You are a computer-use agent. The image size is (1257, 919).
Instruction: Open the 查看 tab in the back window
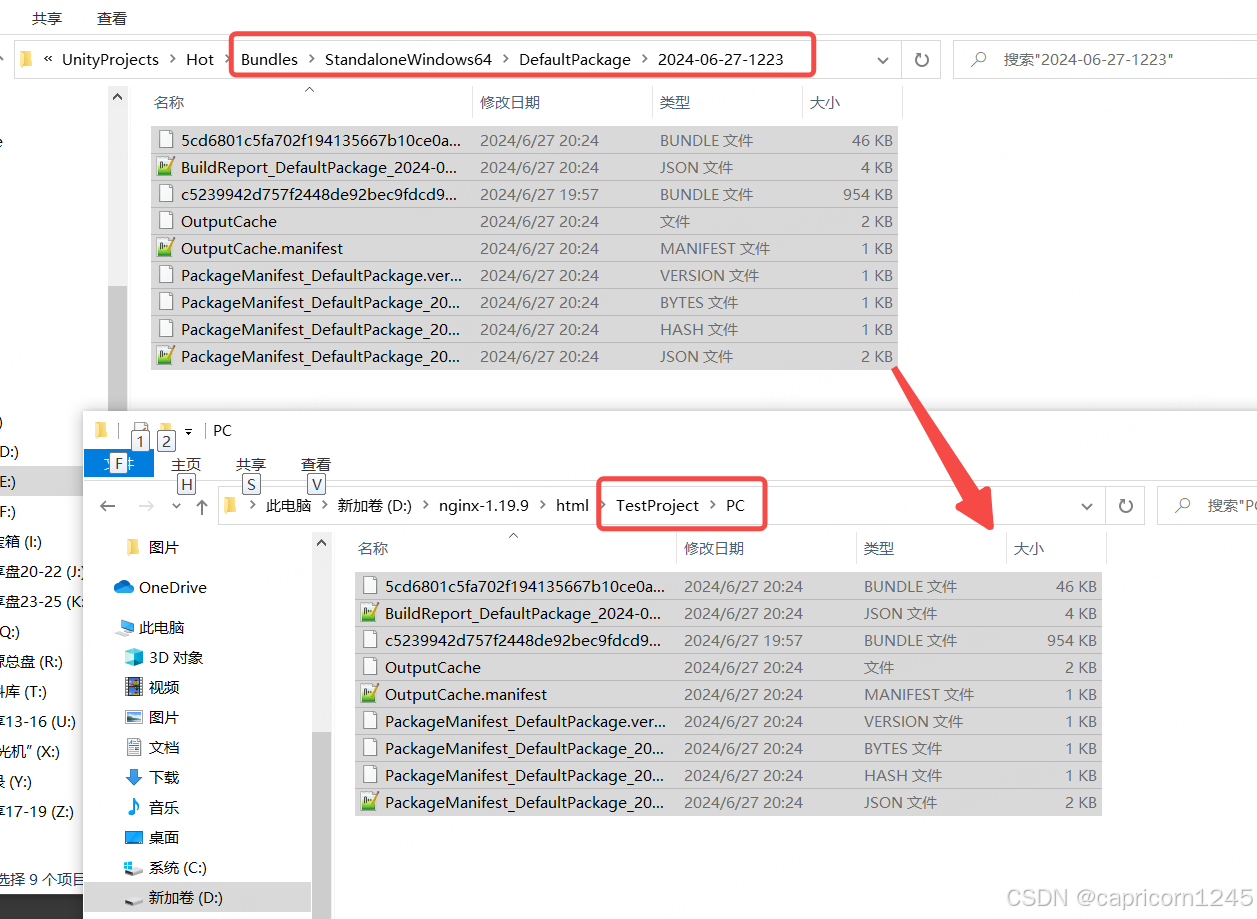[x=112, y=18]
